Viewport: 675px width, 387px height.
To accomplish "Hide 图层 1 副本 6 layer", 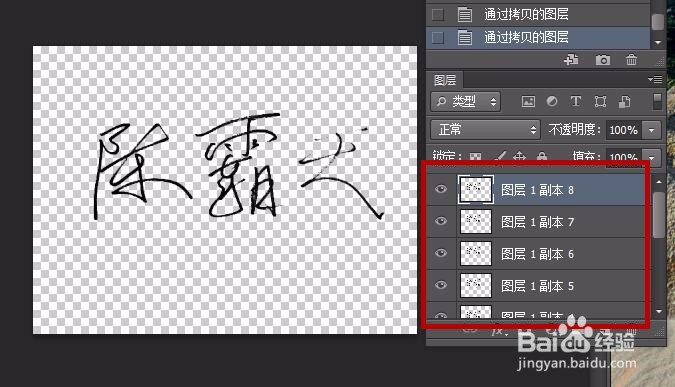I will tap(441, 253).
